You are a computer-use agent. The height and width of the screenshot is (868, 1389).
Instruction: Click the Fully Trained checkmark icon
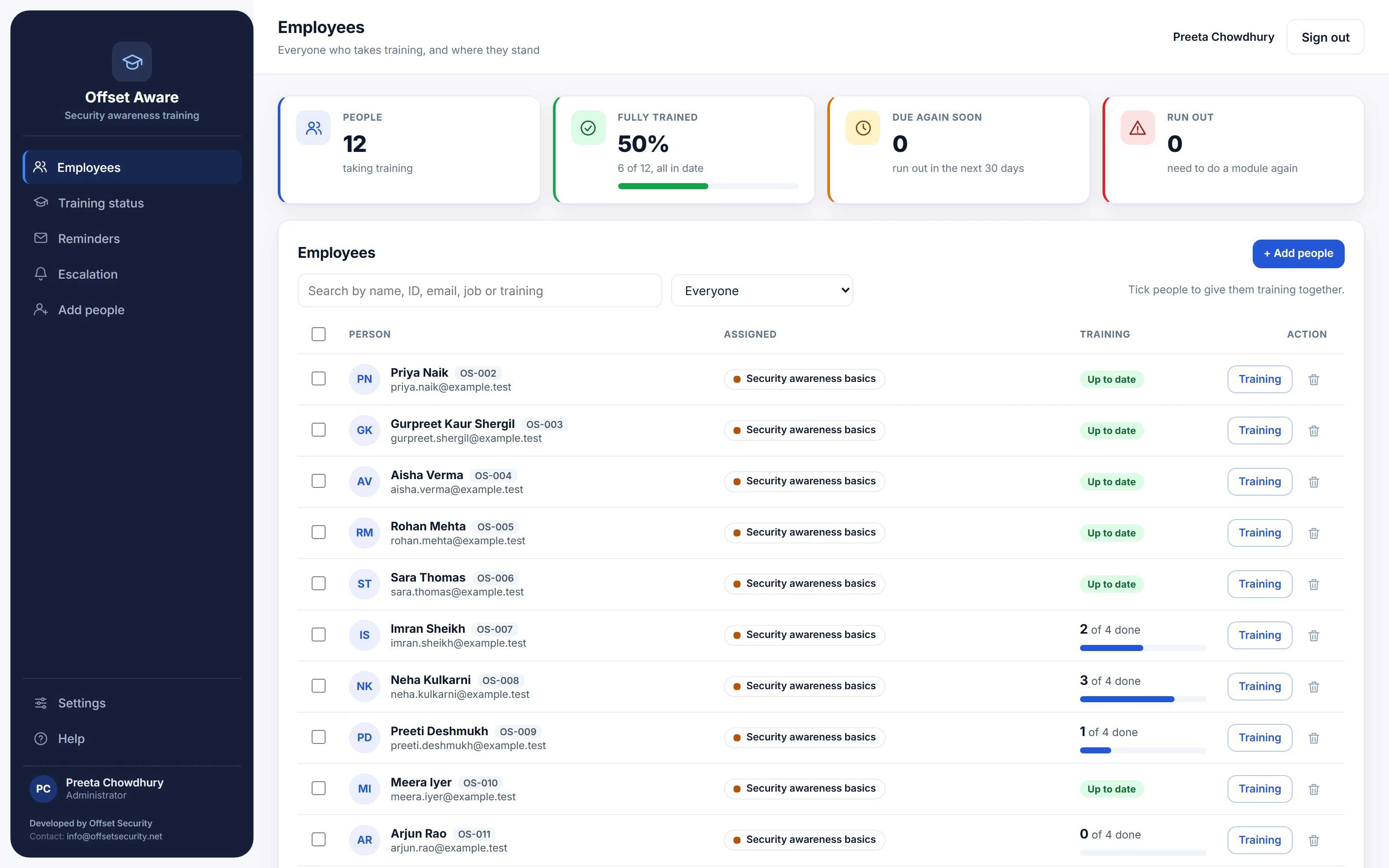click(588, 128)
